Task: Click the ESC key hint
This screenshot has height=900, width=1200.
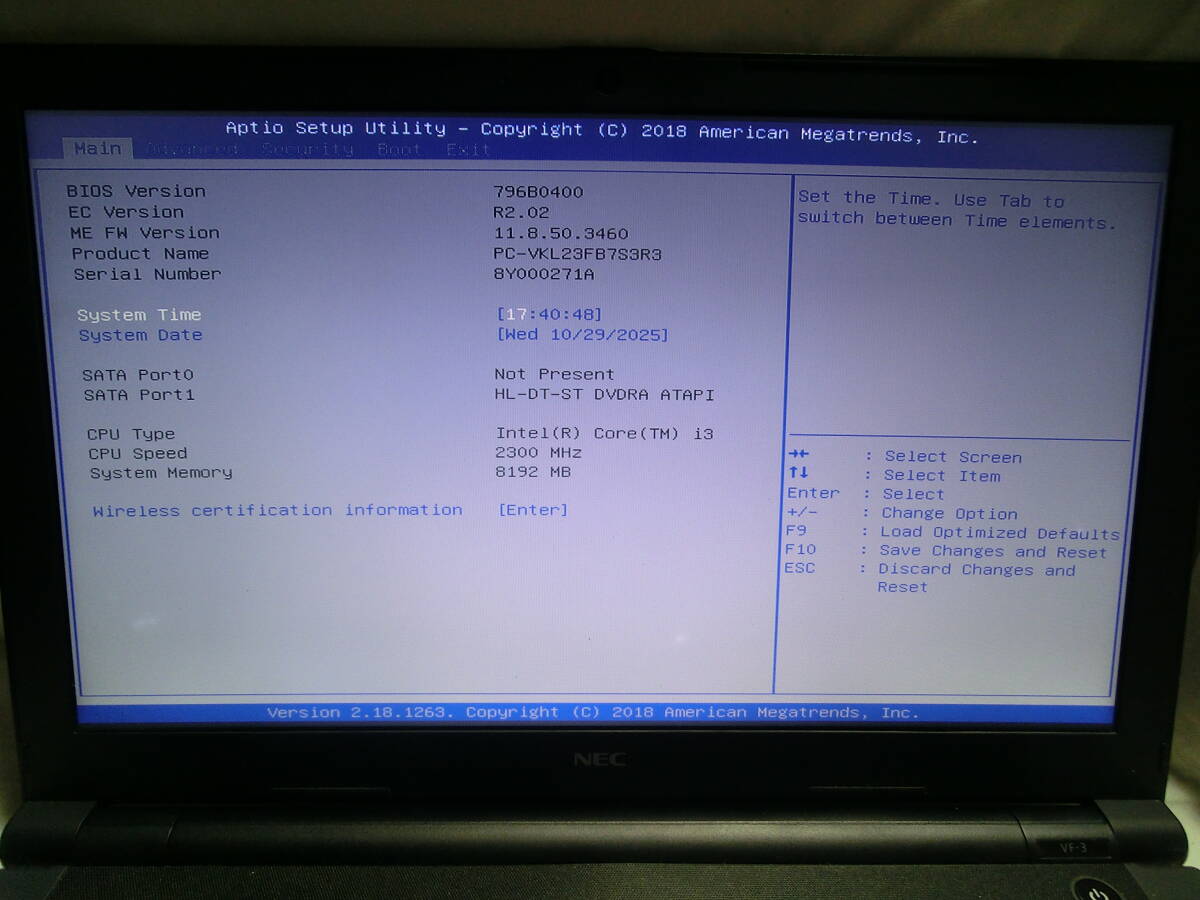Action: (799, 568)
